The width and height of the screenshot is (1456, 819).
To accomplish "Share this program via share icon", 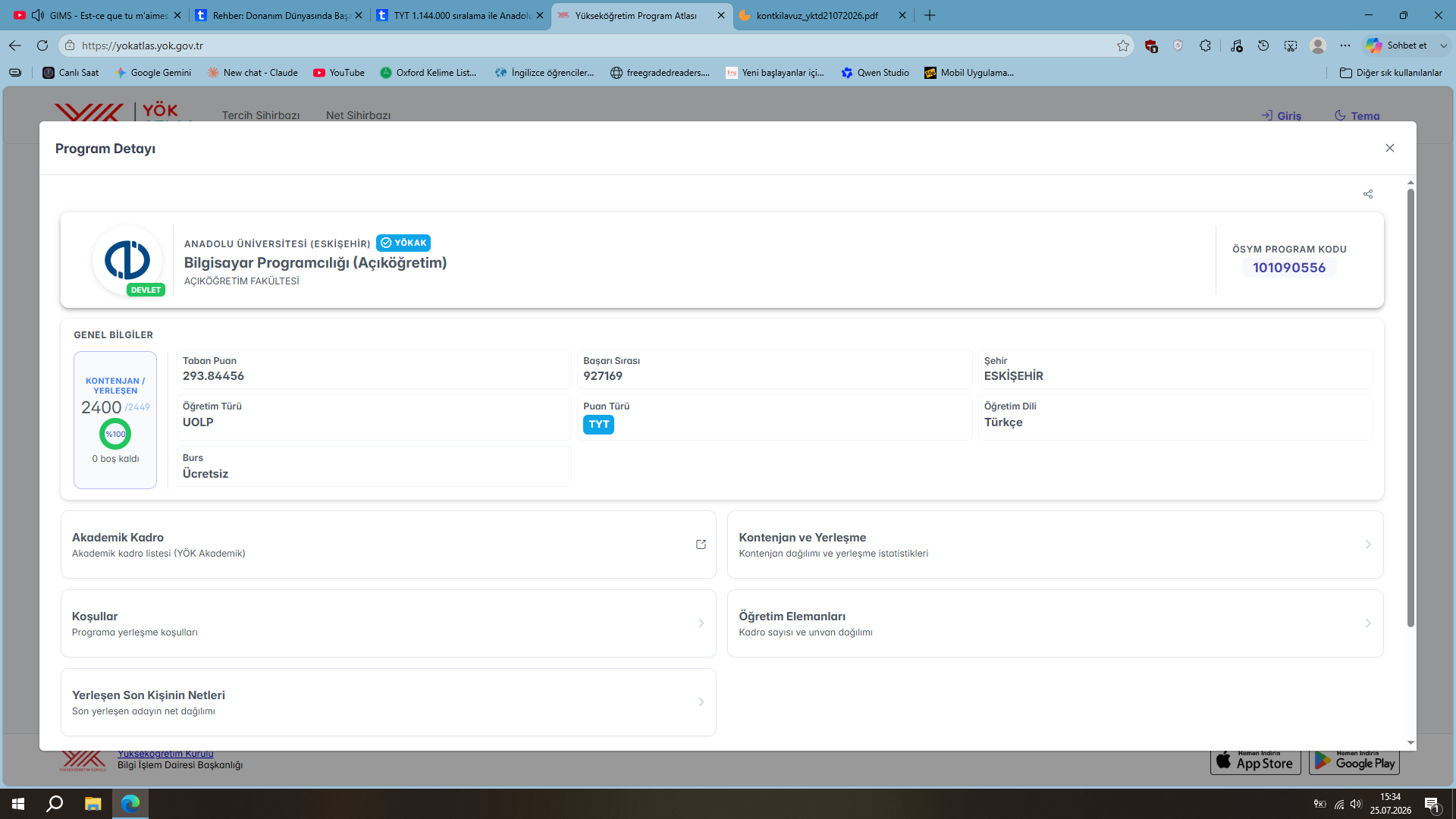I will (1368, 194).
